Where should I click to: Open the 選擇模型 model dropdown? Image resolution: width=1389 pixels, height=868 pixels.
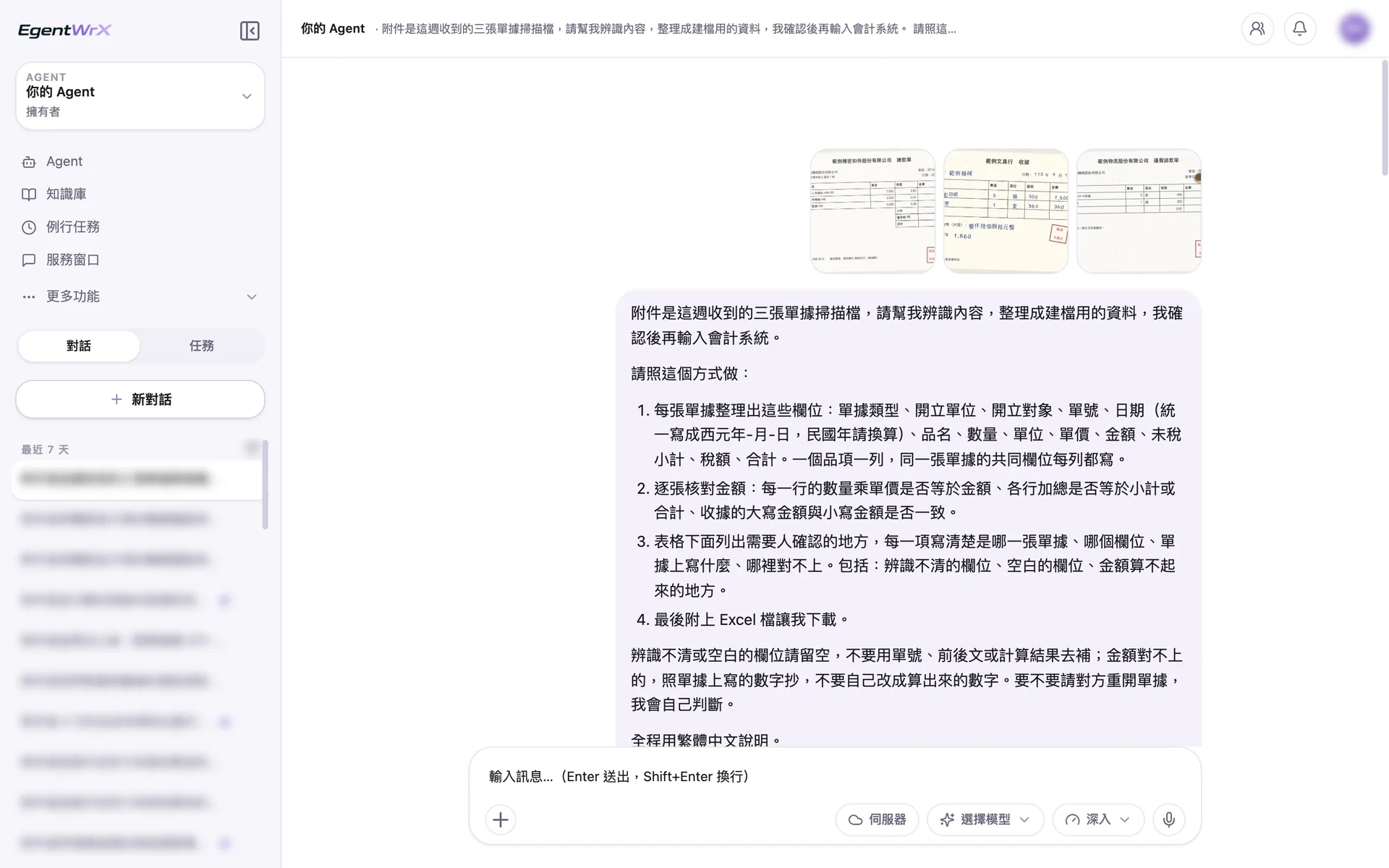985,820
